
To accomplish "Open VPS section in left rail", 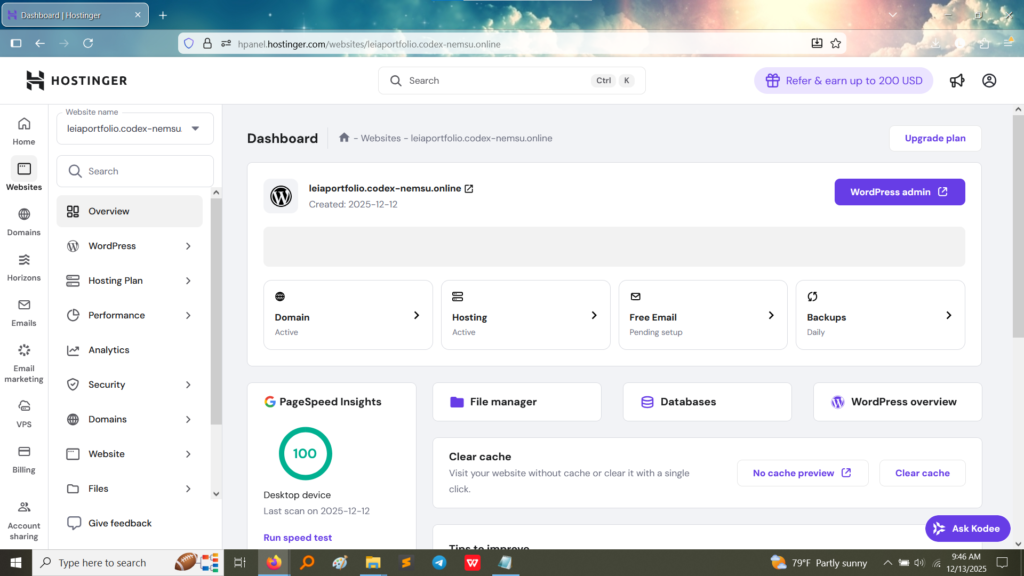I will pyautogui.click(x=24, y=413).
